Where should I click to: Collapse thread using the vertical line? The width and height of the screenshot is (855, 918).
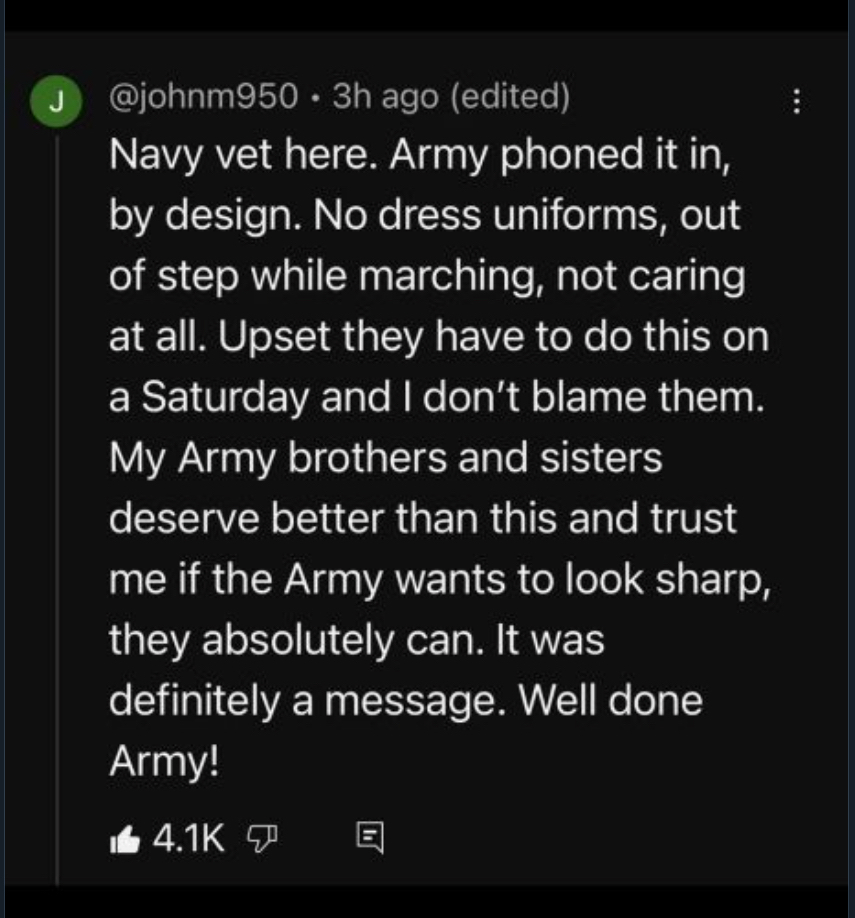[56, 500]
